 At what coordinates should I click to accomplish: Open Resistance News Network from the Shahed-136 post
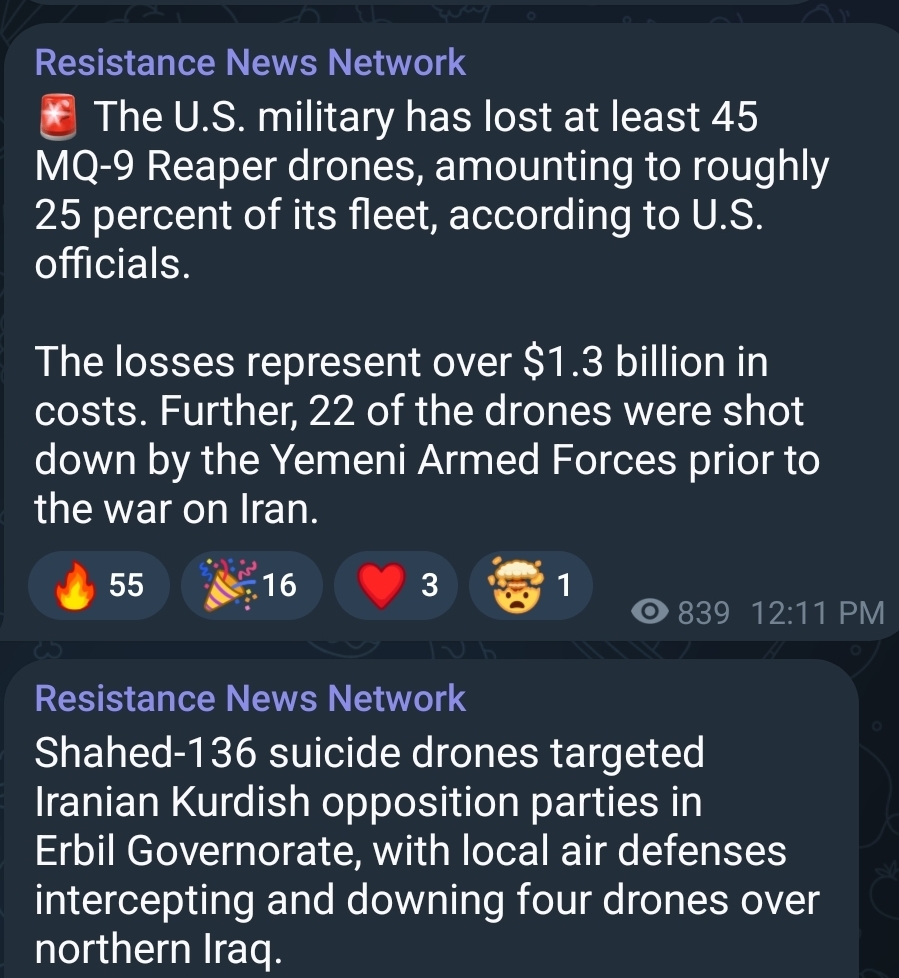coord(250,698)
